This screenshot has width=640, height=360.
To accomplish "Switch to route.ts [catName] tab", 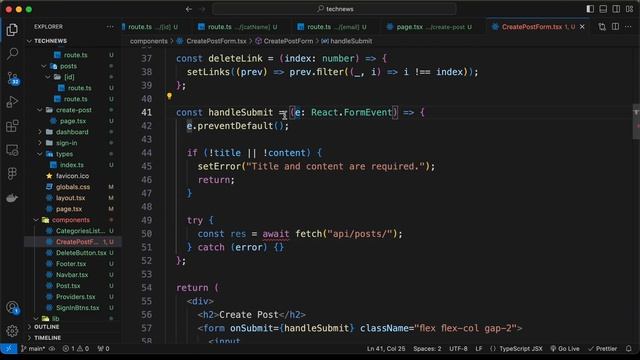I will coord(237,27).
